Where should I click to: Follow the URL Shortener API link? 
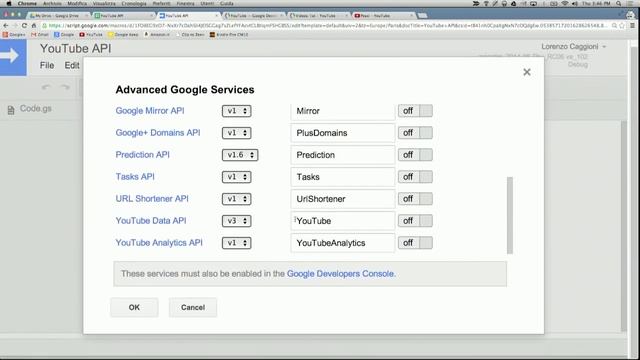[152, 199]
